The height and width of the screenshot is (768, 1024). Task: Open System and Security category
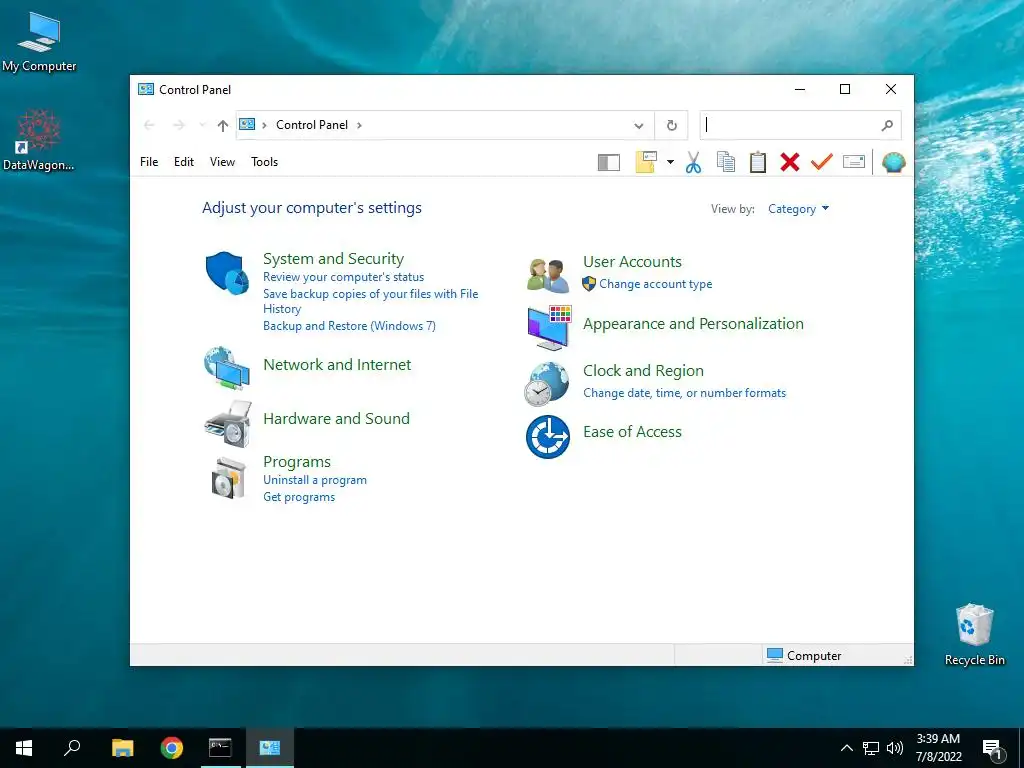pyautogui.click(x=333, y=259)
